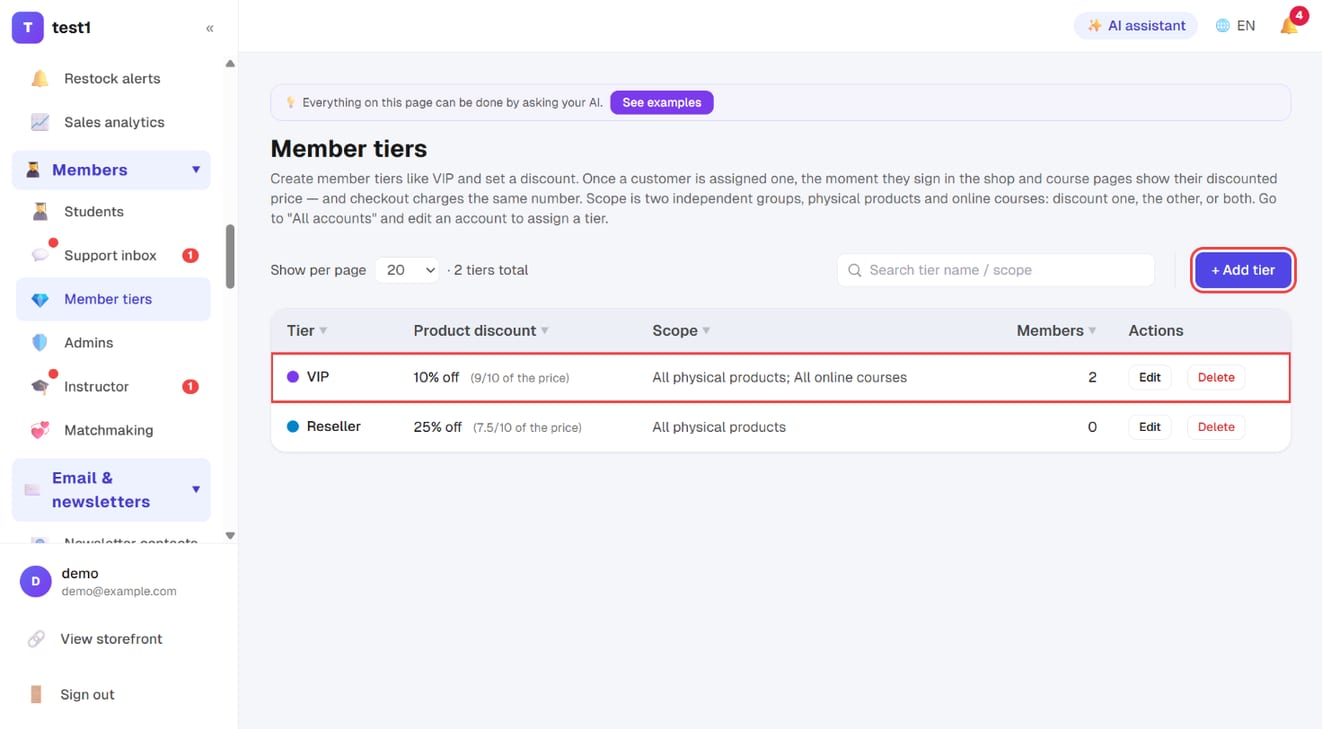Click the Instructor graduation cap icon

coord(40,387)
